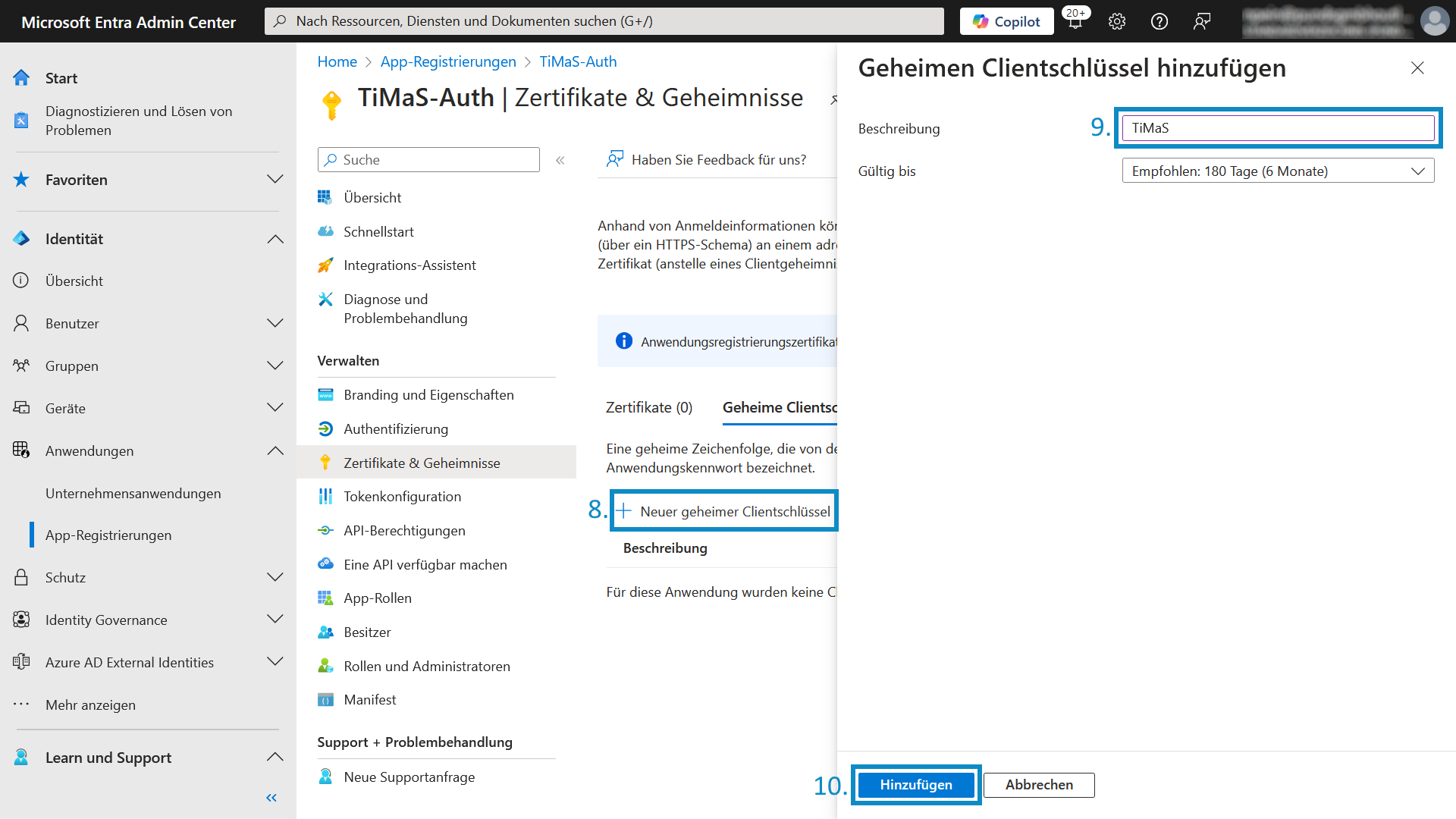The width and height of the screenshot is (1456, 819).
Task: Open notifications bell with 20+ badge
Action: tap(1075, 20)
